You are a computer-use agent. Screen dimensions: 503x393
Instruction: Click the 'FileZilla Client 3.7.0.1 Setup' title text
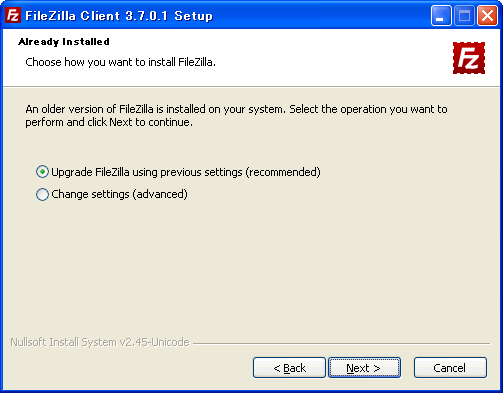pyautogui.click(x=119, y=16)
